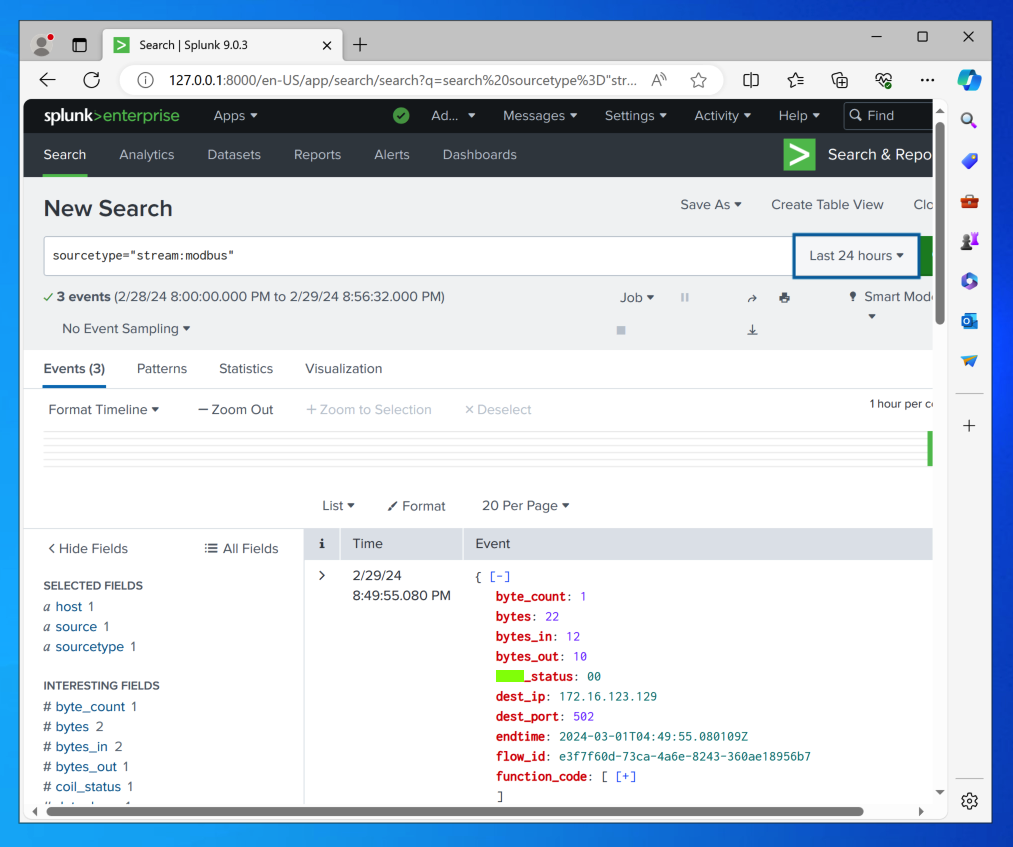Click the Create Table View button
This screenshot has width=1013, height=847.
pos(827,205)
